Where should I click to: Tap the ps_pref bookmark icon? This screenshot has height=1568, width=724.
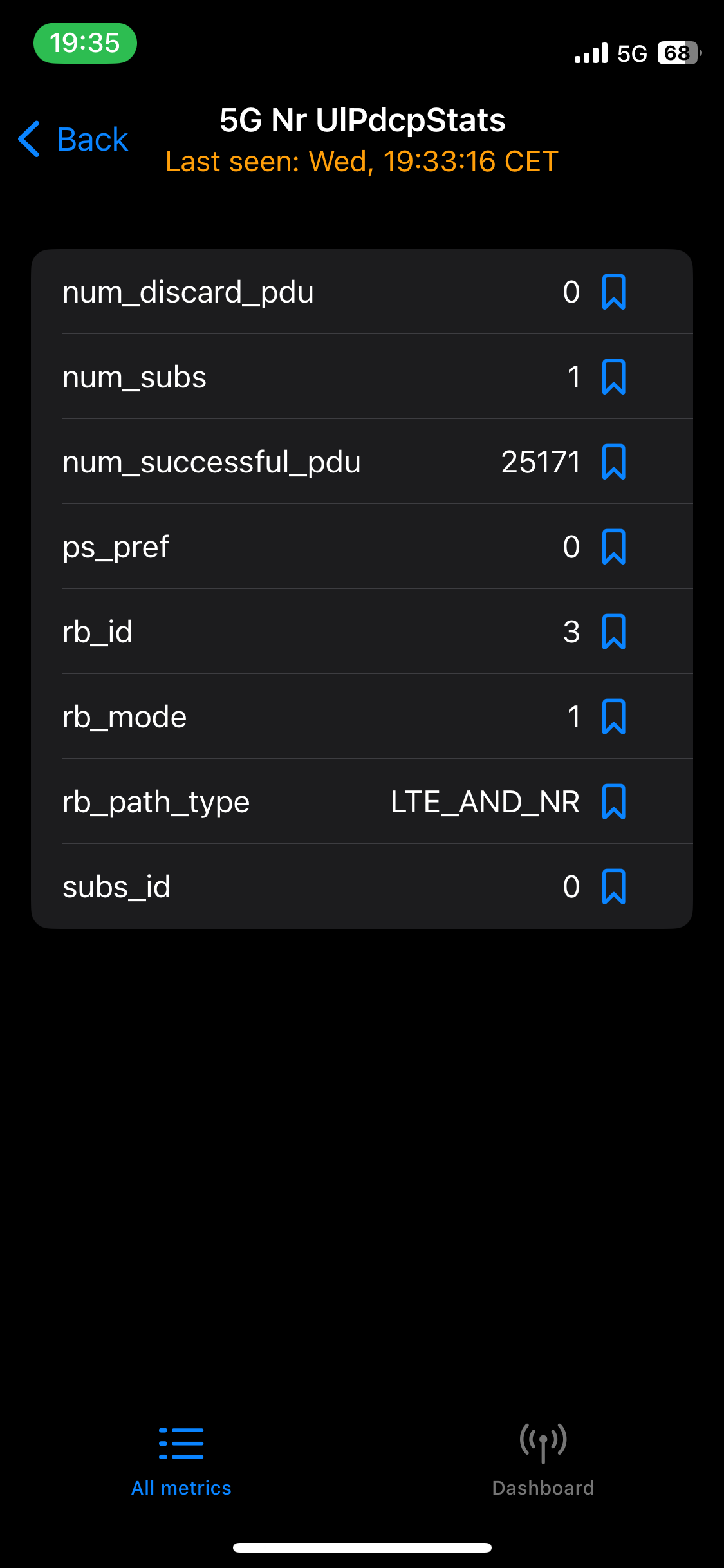(x=613, y=546)
